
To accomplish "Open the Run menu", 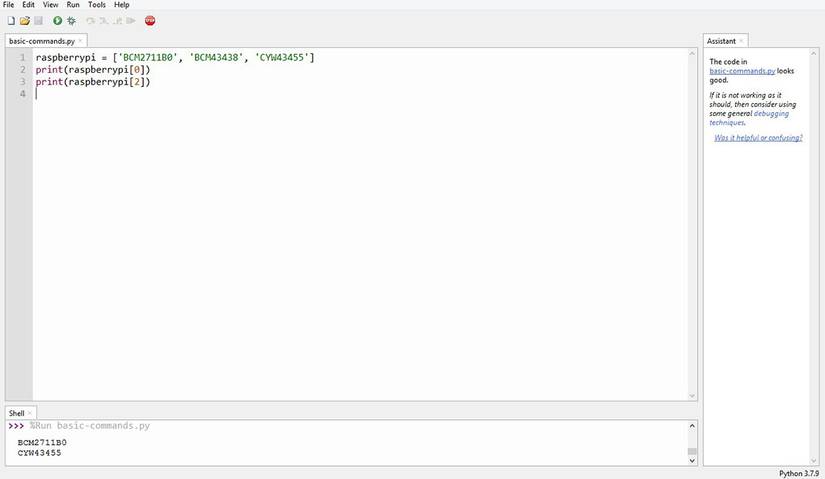I will 73,5.
